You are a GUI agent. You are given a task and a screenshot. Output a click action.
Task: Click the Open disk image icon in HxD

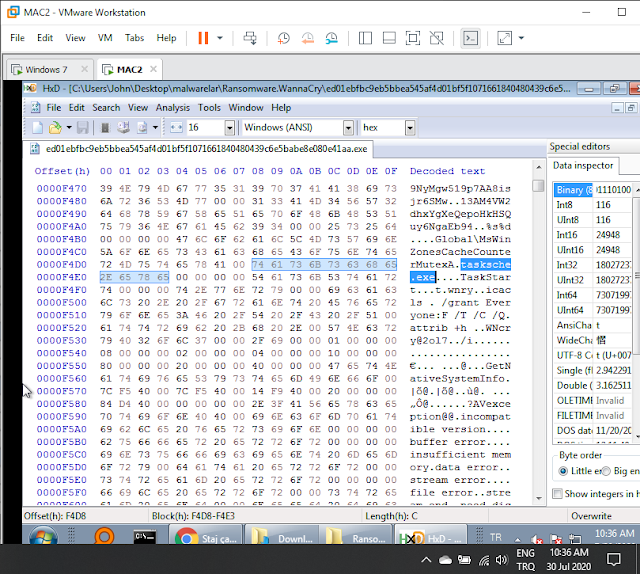point(142,127)
